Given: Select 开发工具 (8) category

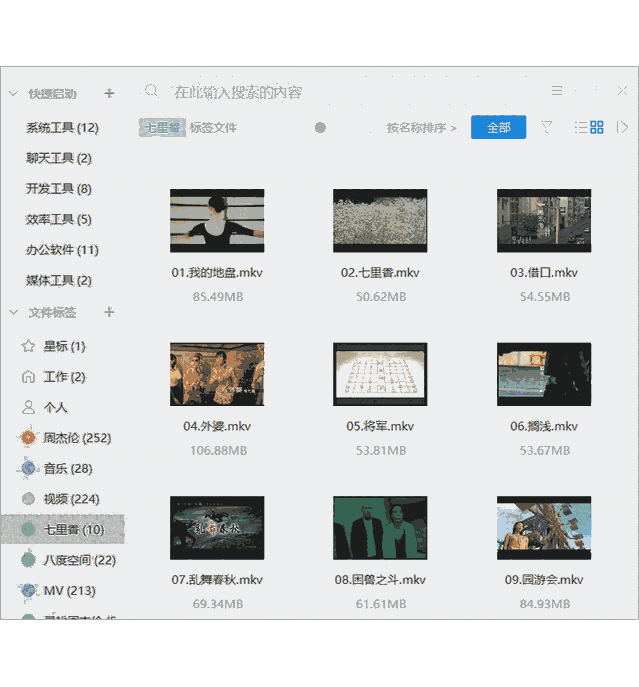Looking at the screenshot, I should point(59,189).
